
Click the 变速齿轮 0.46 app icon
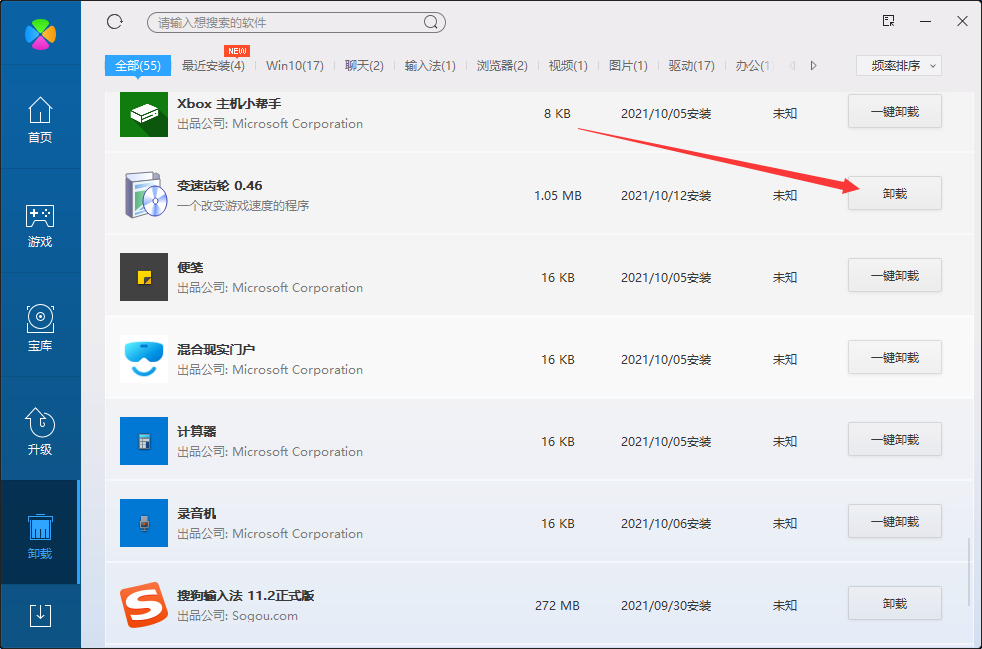pyautogui.click(x=145, y=195)
